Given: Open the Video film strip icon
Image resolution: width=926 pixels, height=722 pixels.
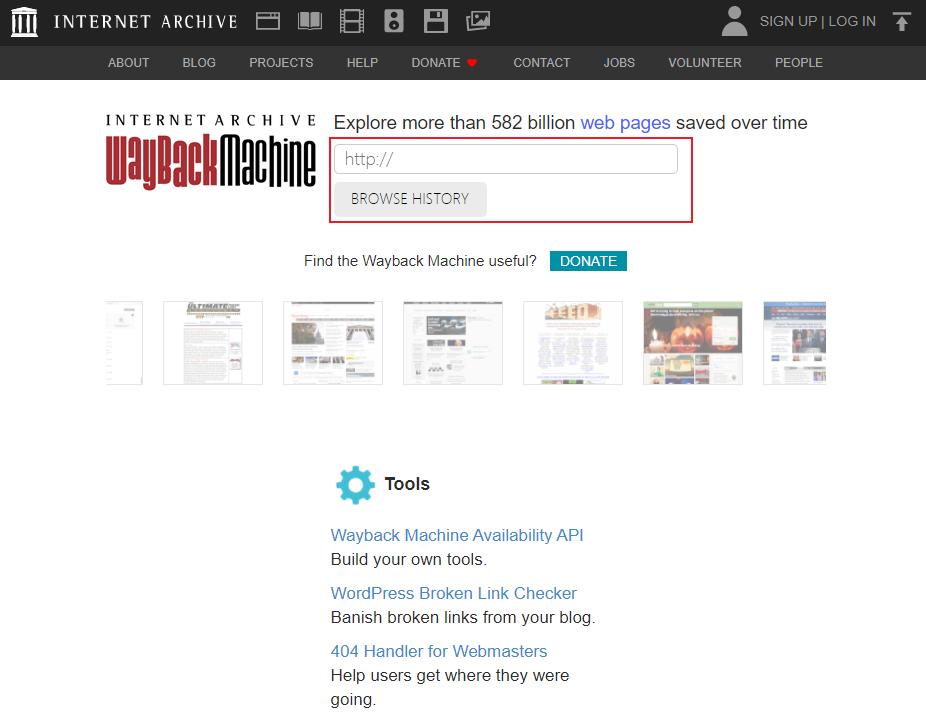Looking at the screenshot, I should click(352, 21).
